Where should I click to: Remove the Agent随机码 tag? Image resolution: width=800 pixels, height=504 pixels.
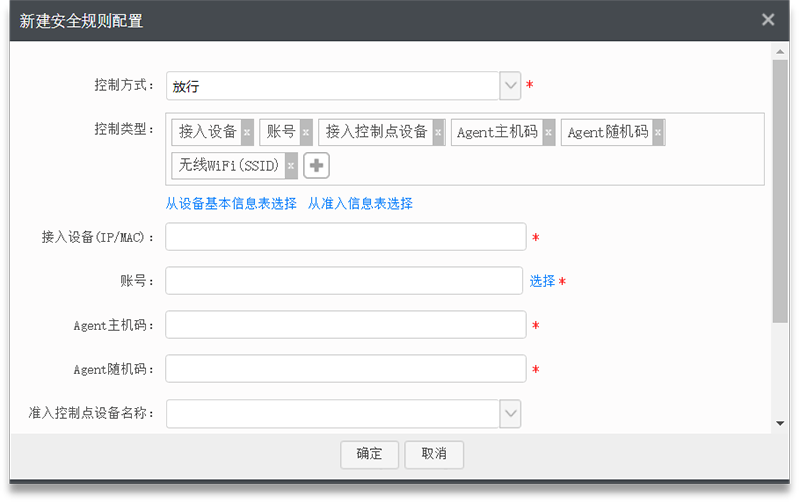click(x=658, y=132)
